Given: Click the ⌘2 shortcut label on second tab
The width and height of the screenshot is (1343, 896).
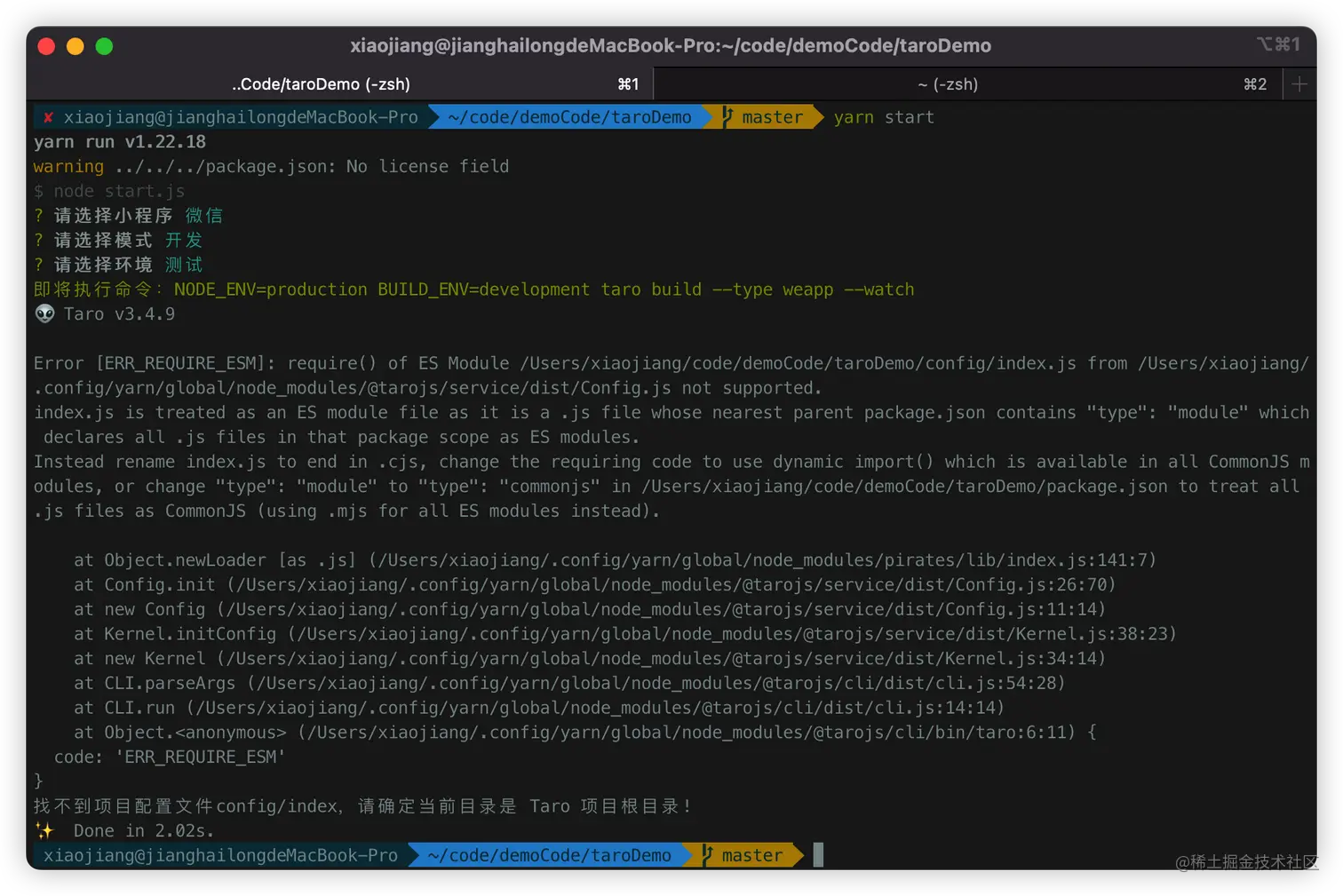Looking at the screenshot, I should [x=1255, y=84].
